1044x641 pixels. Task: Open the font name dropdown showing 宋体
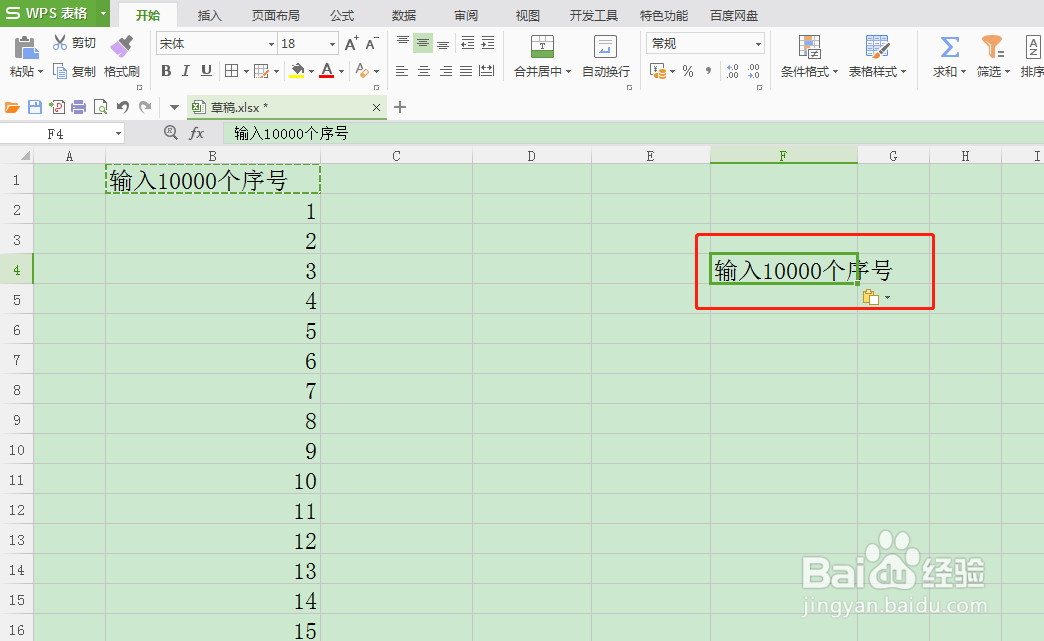(x=271, y=43)
